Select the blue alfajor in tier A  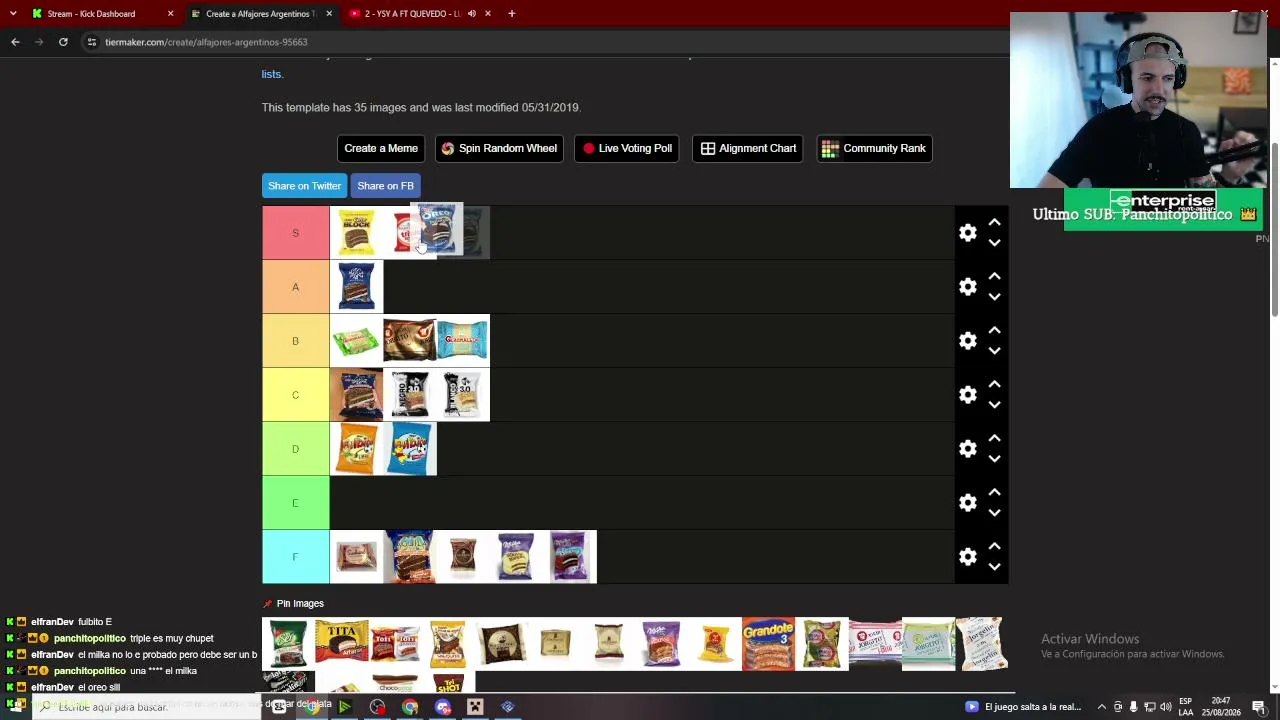[x=356, y=287]
